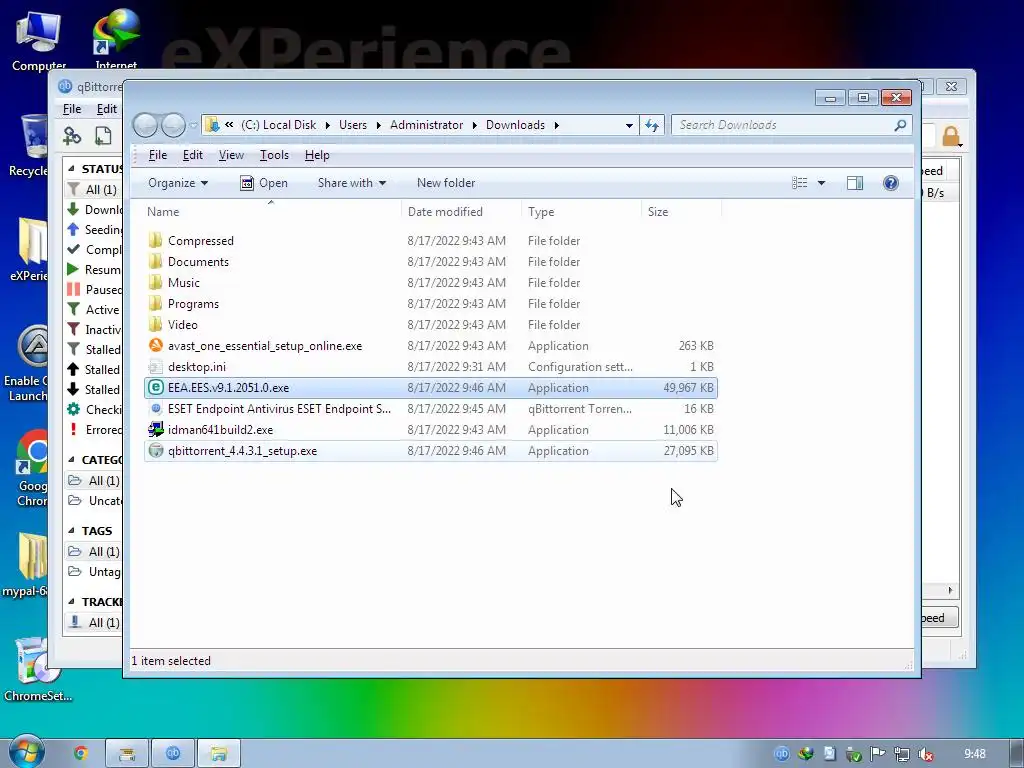Click the taskbar clock showing 9:48

tap(974, 754)
